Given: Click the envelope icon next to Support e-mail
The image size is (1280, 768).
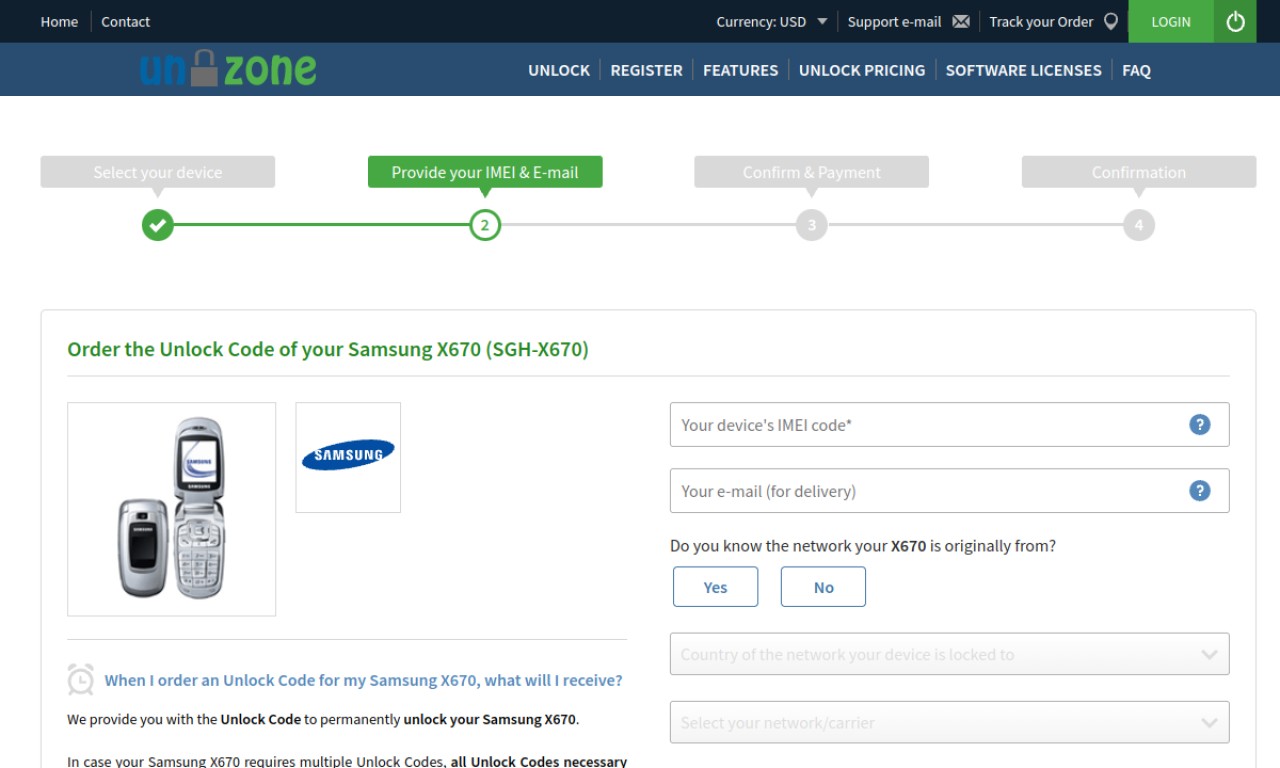Looking at the screenshot, I should (961, 21).
